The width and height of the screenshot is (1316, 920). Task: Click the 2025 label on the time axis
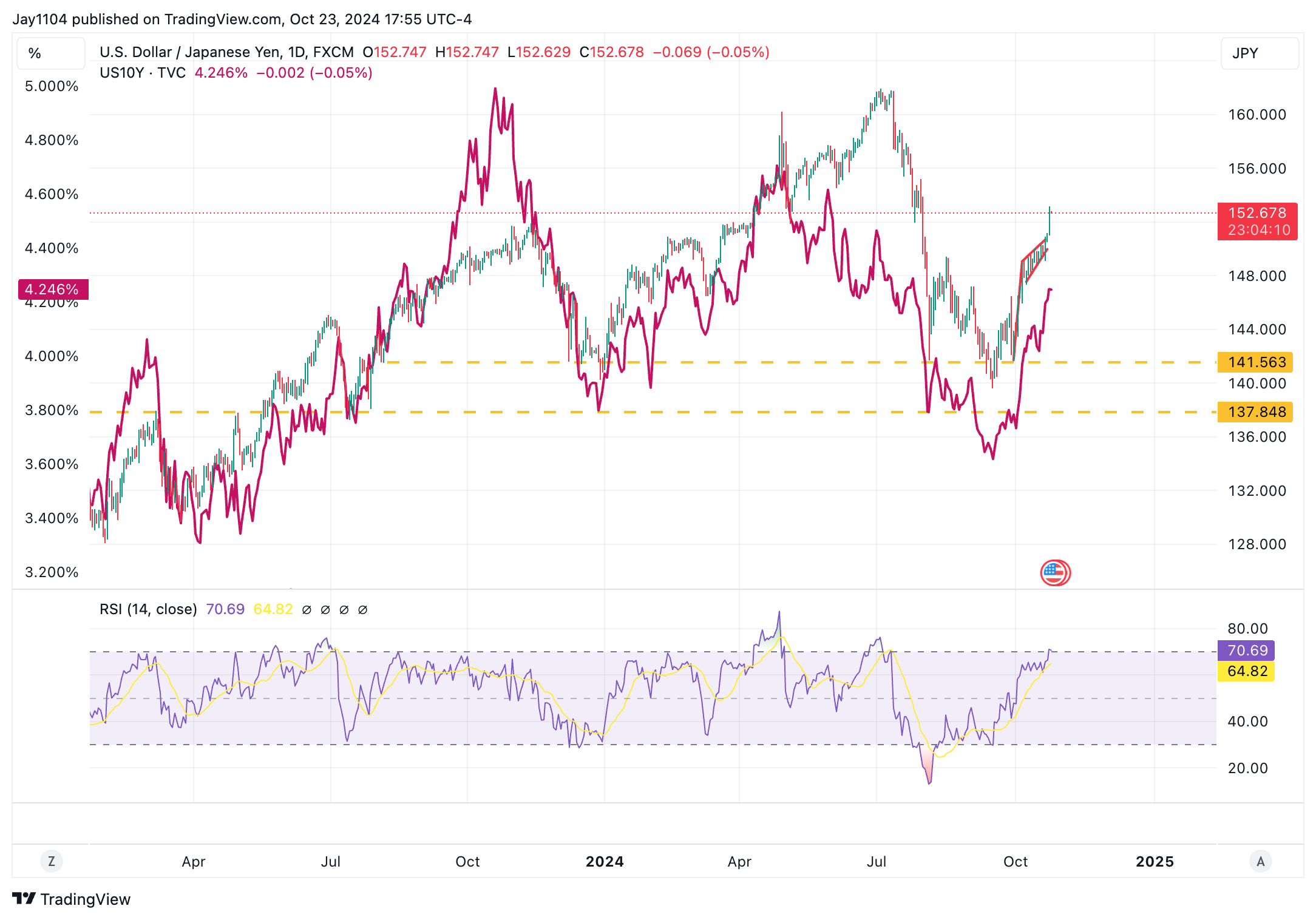coord(1155,861)
